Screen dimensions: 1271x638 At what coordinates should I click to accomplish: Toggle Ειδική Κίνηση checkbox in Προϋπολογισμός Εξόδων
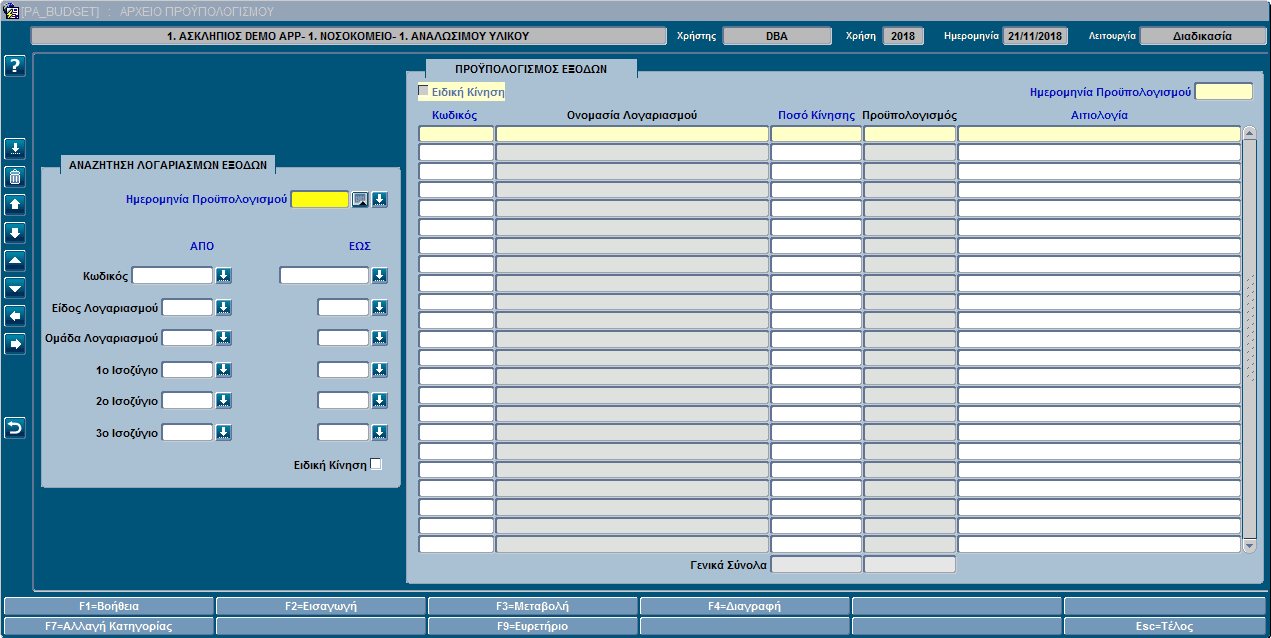tap(423, 91)
